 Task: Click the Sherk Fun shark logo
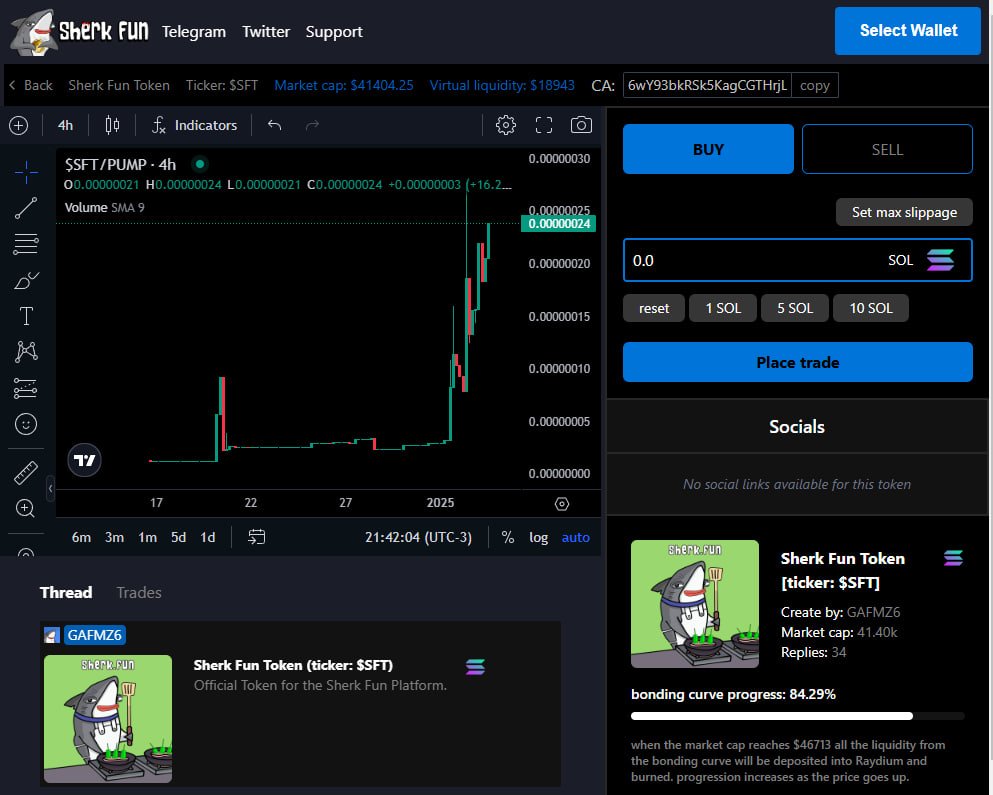(79, 31)
